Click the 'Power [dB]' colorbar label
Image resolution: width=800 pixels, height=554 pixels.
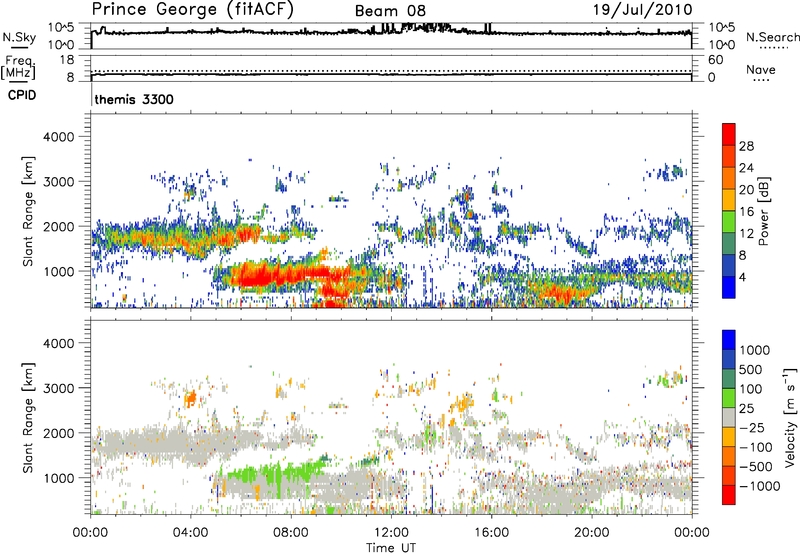pos(763,211)
